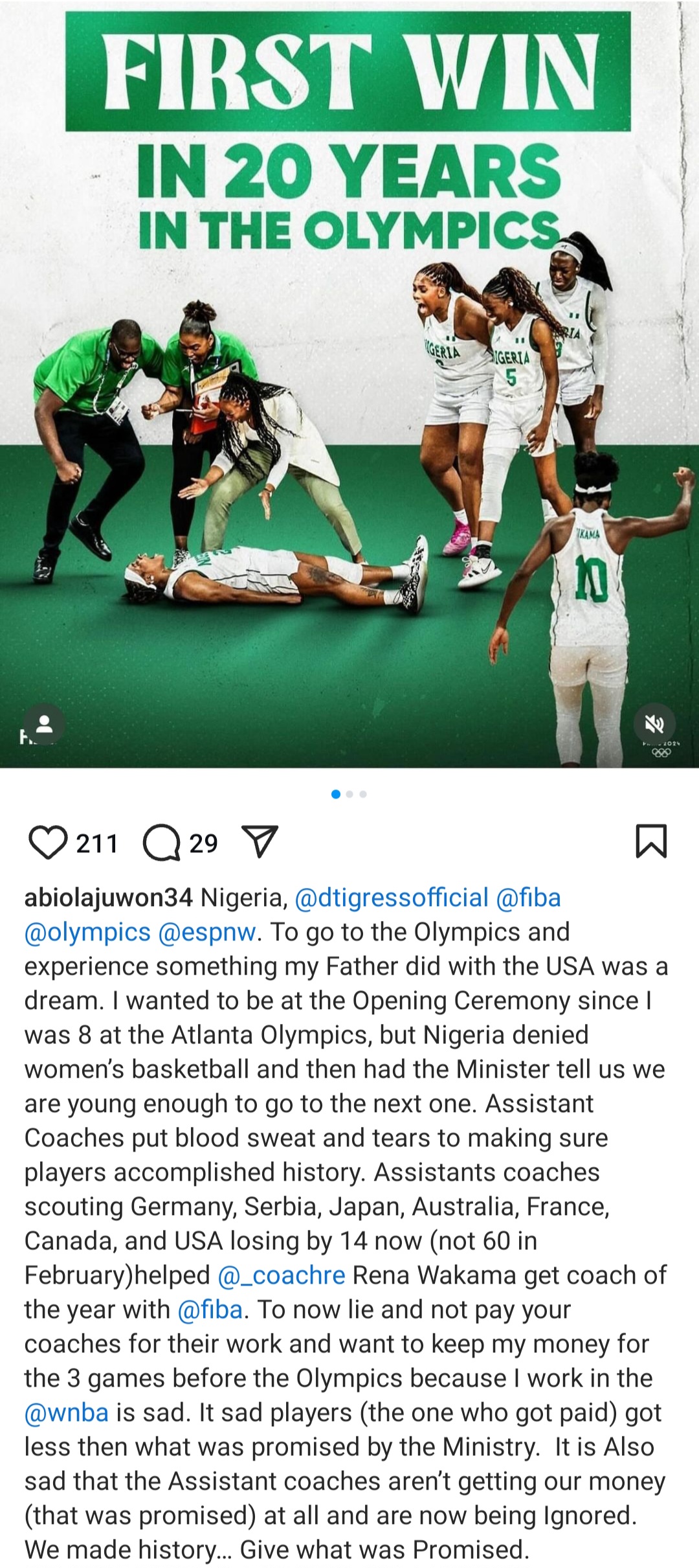This screenshot has height=1568, width=699.
Task: Open @espnw mention link
Action: (x=206, y=932)
